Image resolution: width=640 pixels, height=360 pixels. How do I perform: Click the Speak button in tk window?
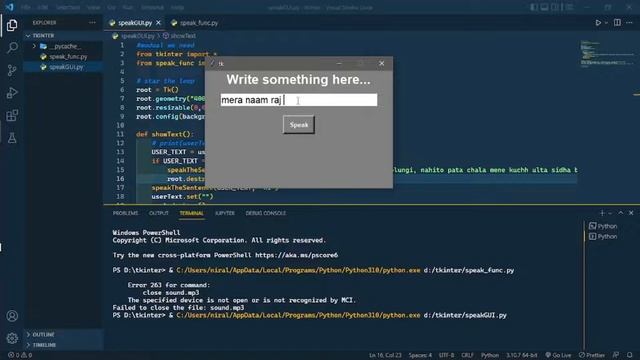[x=299, y=124]
